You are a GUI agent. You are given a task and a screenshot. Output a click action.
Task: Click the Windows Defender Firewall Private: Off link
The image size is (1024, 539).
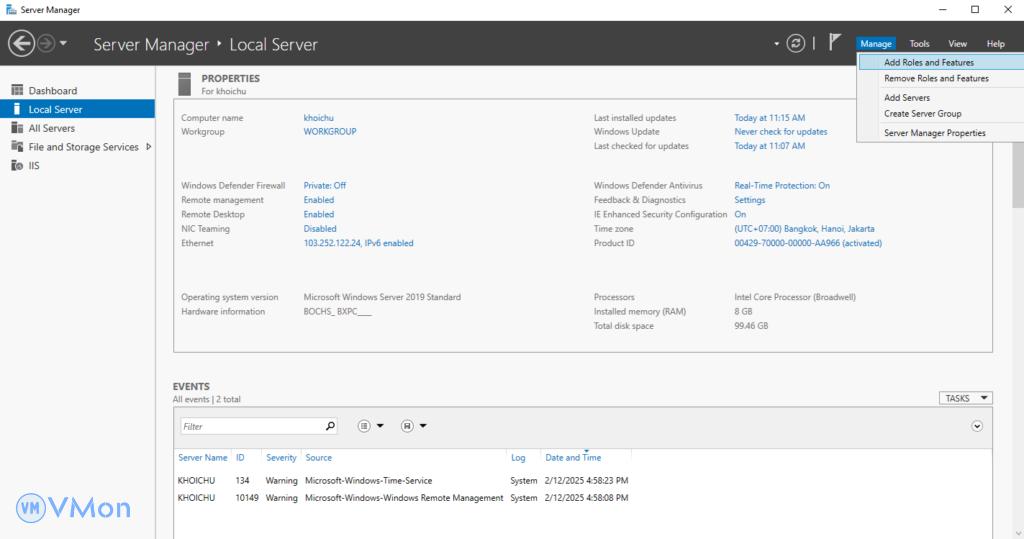[x=325, y=185]
